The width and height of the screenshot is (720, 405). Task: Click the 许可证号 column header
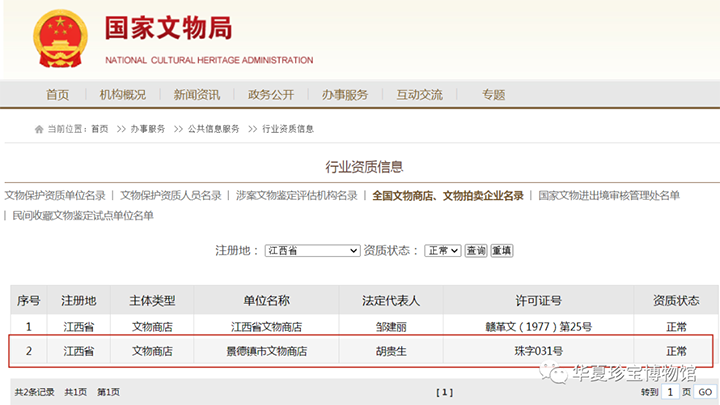coord(538,301)
